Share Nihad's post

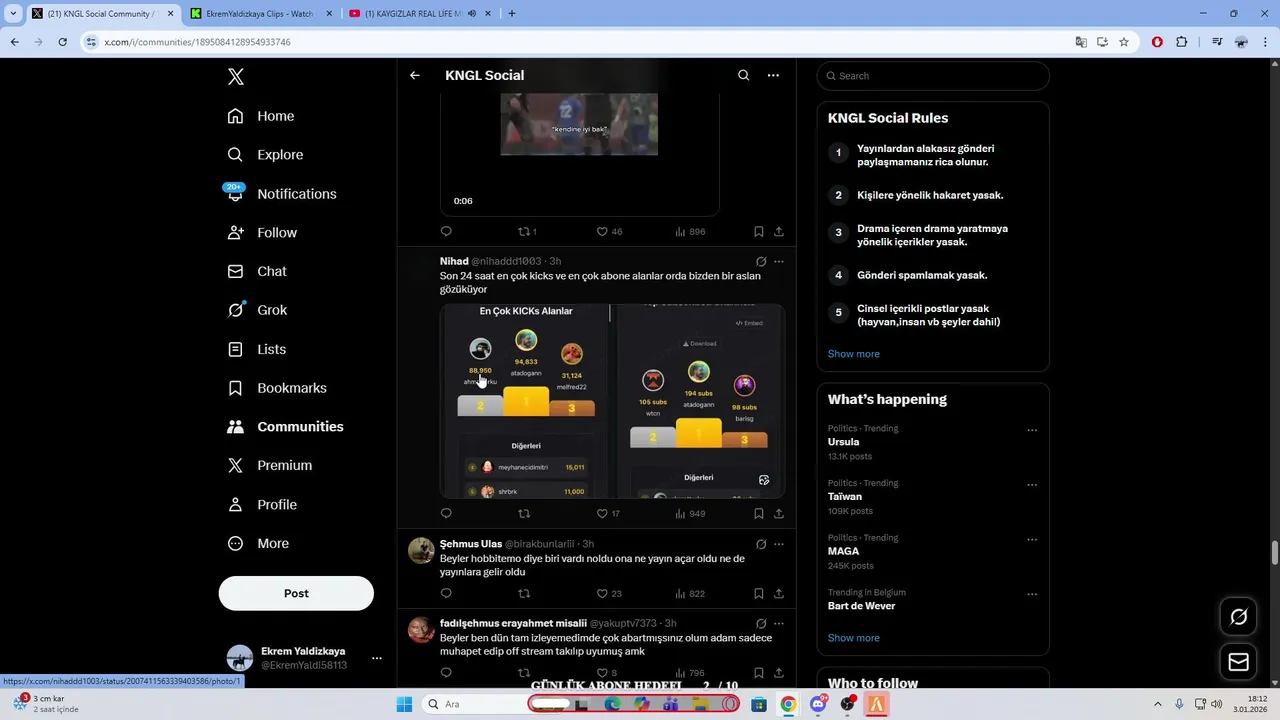point(778,513)
